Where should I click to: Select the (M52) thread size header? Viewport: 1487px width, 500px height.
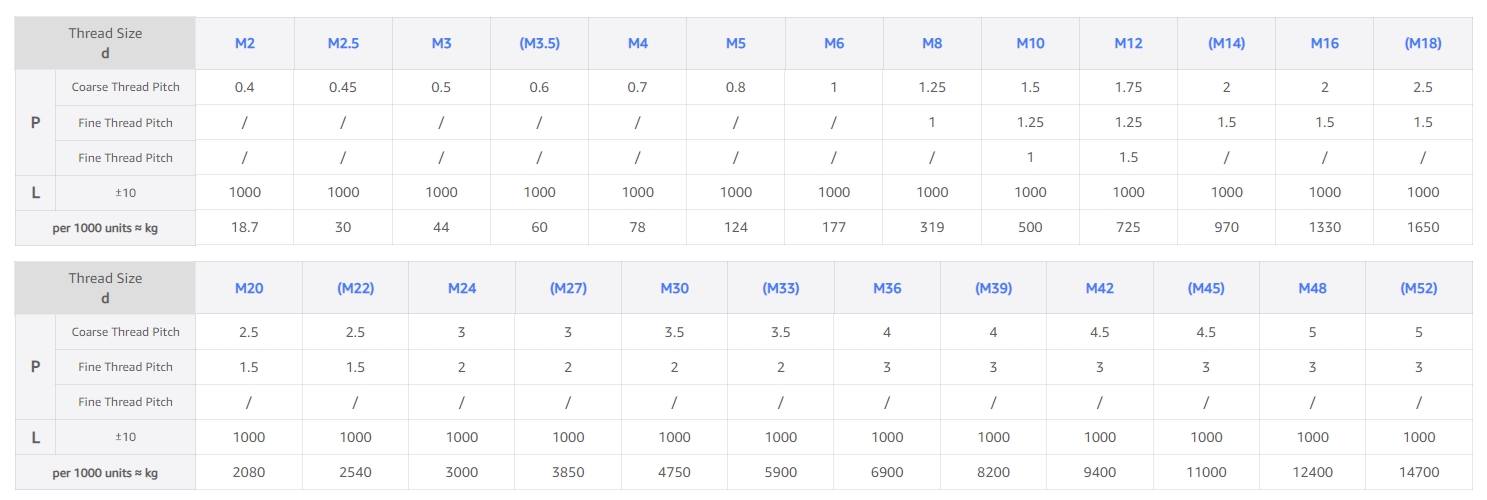(1419, 288)
